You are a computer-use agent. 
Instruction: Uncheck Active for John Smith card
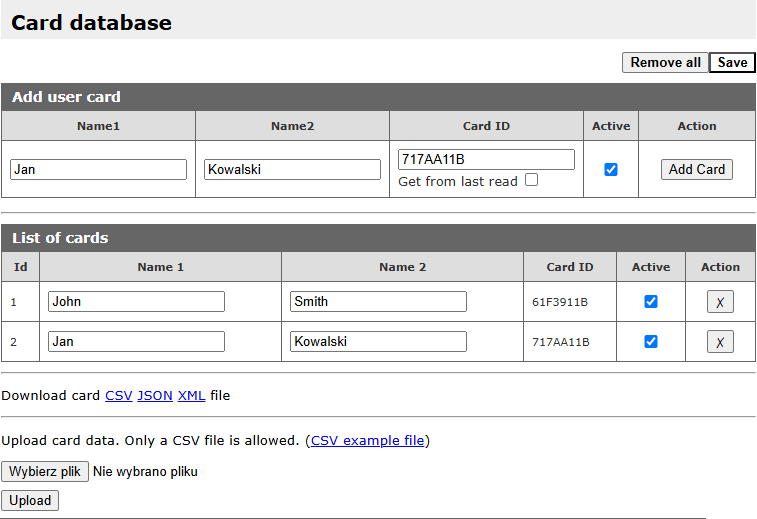coord(651,302)
